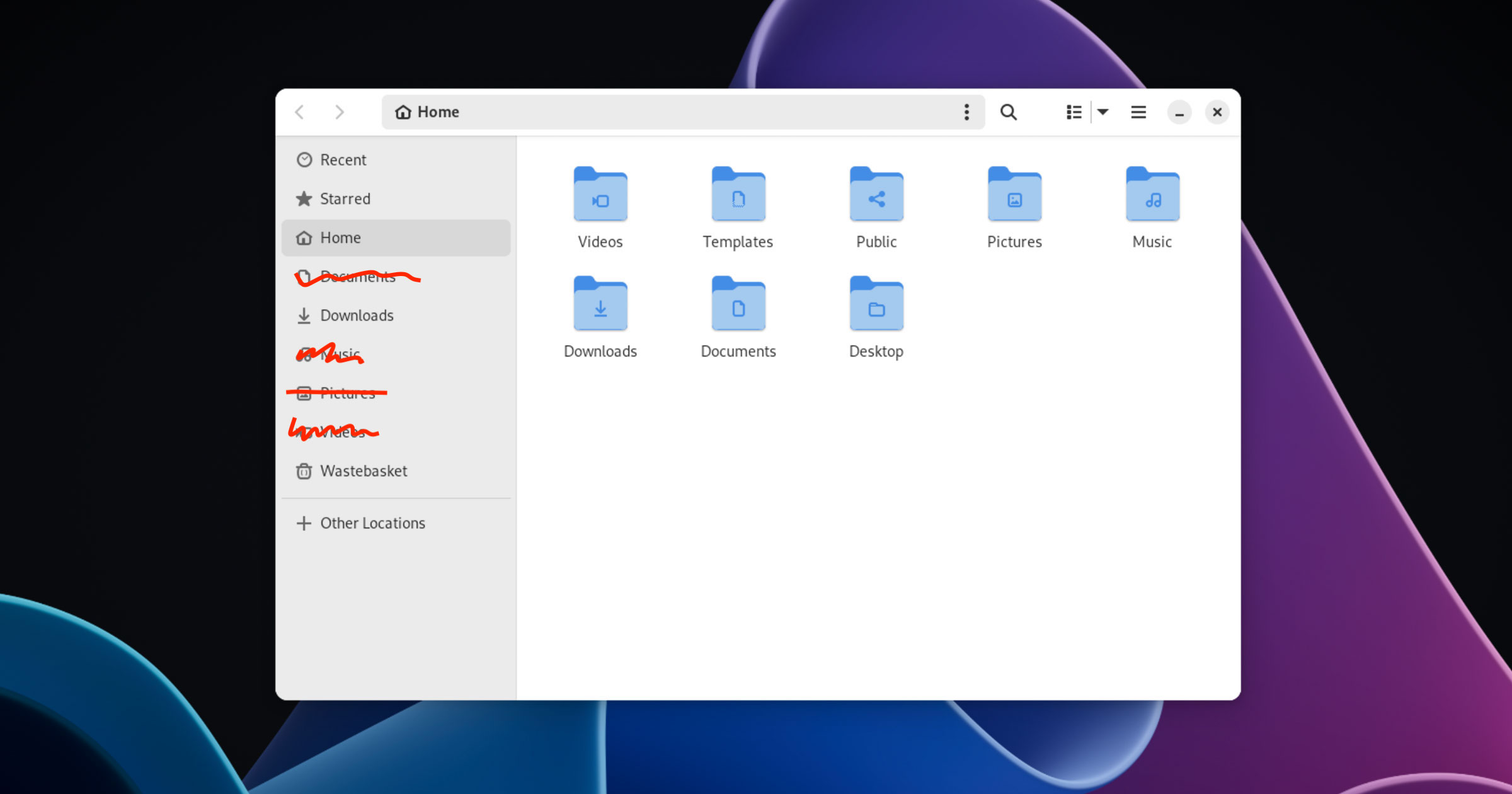The height and width of the screenshot is (794, 1512).
Task: Click the back navigation arrow
Action: (300, 112)
